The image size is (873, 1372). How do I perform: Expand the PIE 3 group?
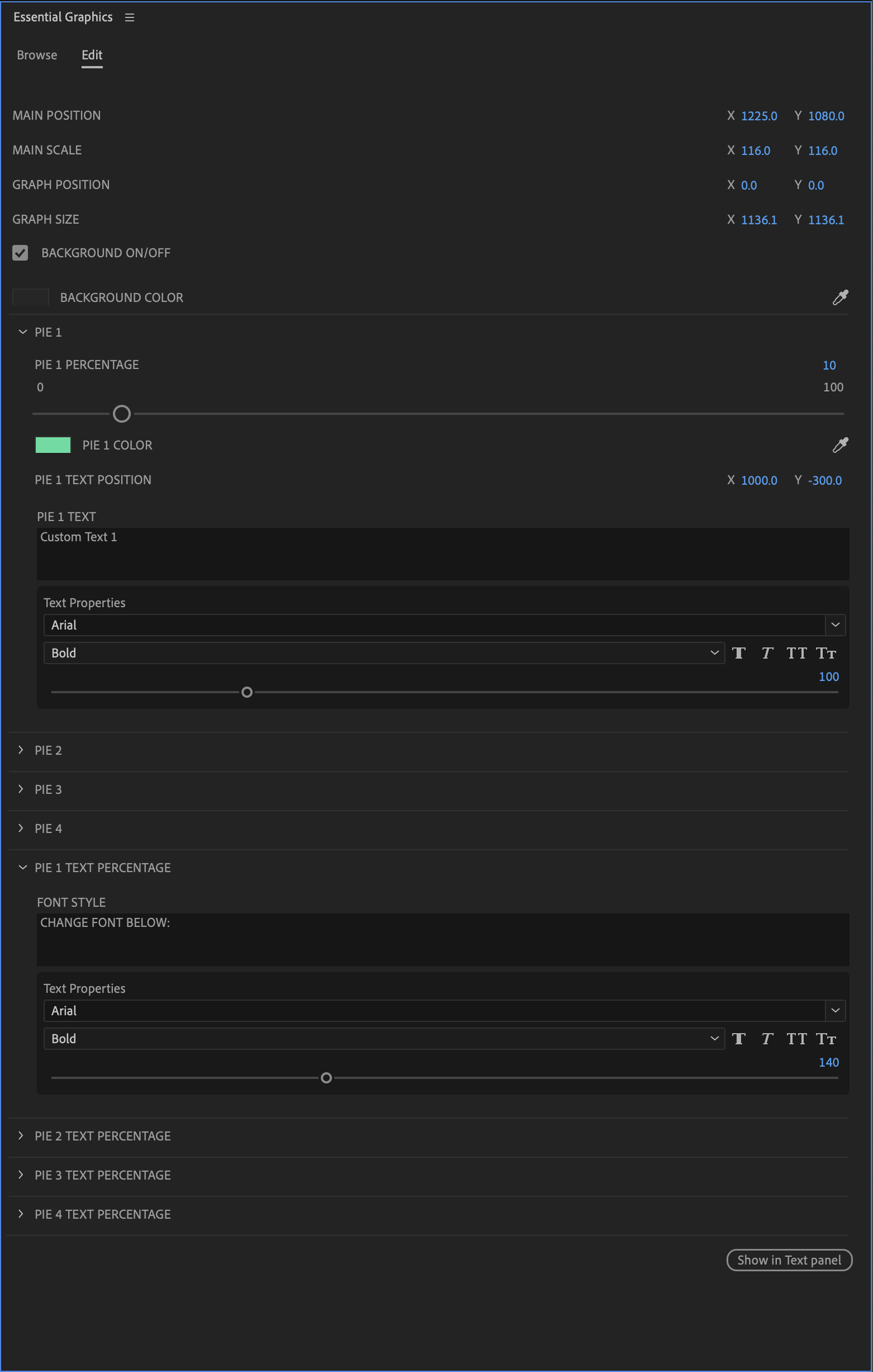22,789
